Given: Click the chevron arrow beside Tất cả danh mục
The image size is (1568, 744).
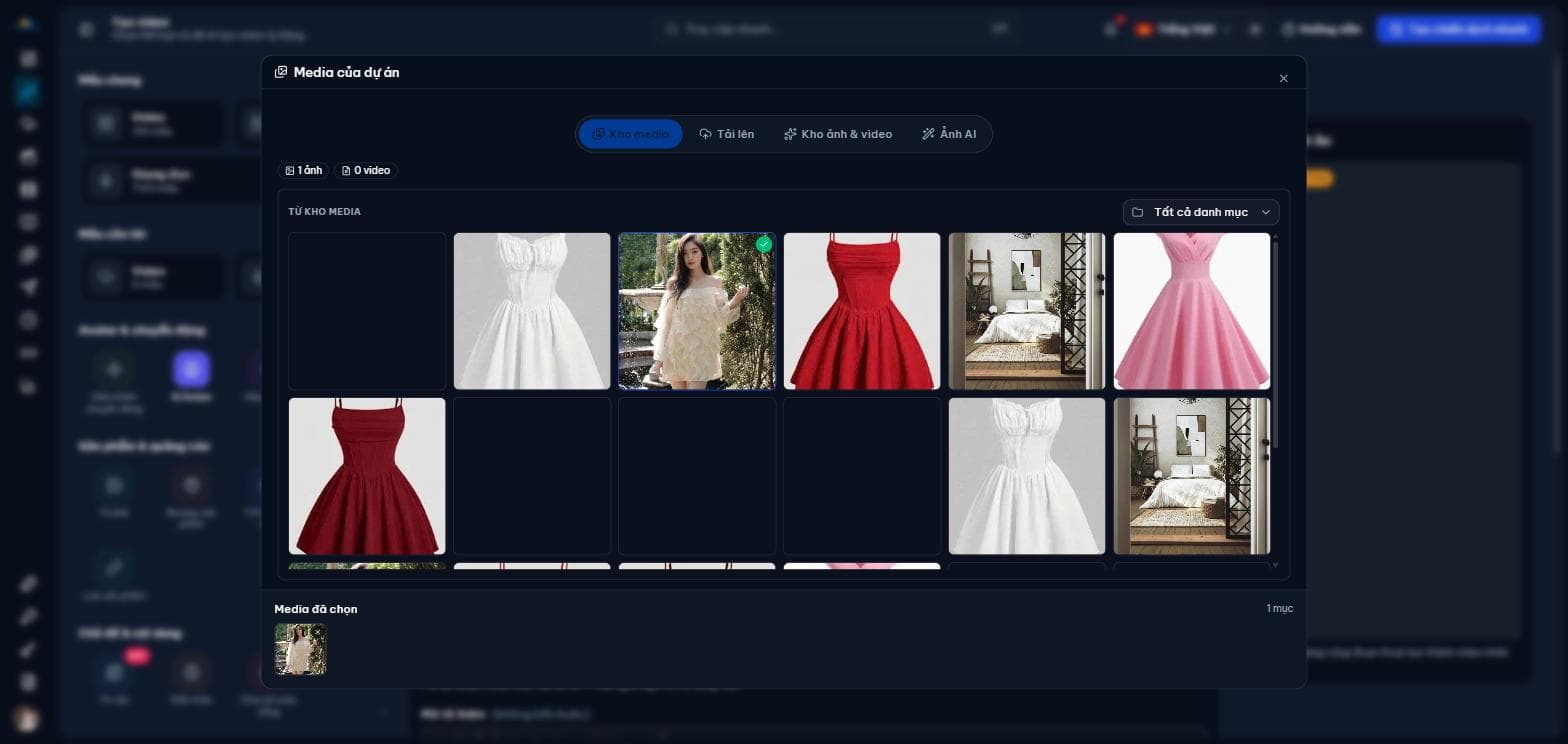Looking at the screenshot, I should 1265,212.
